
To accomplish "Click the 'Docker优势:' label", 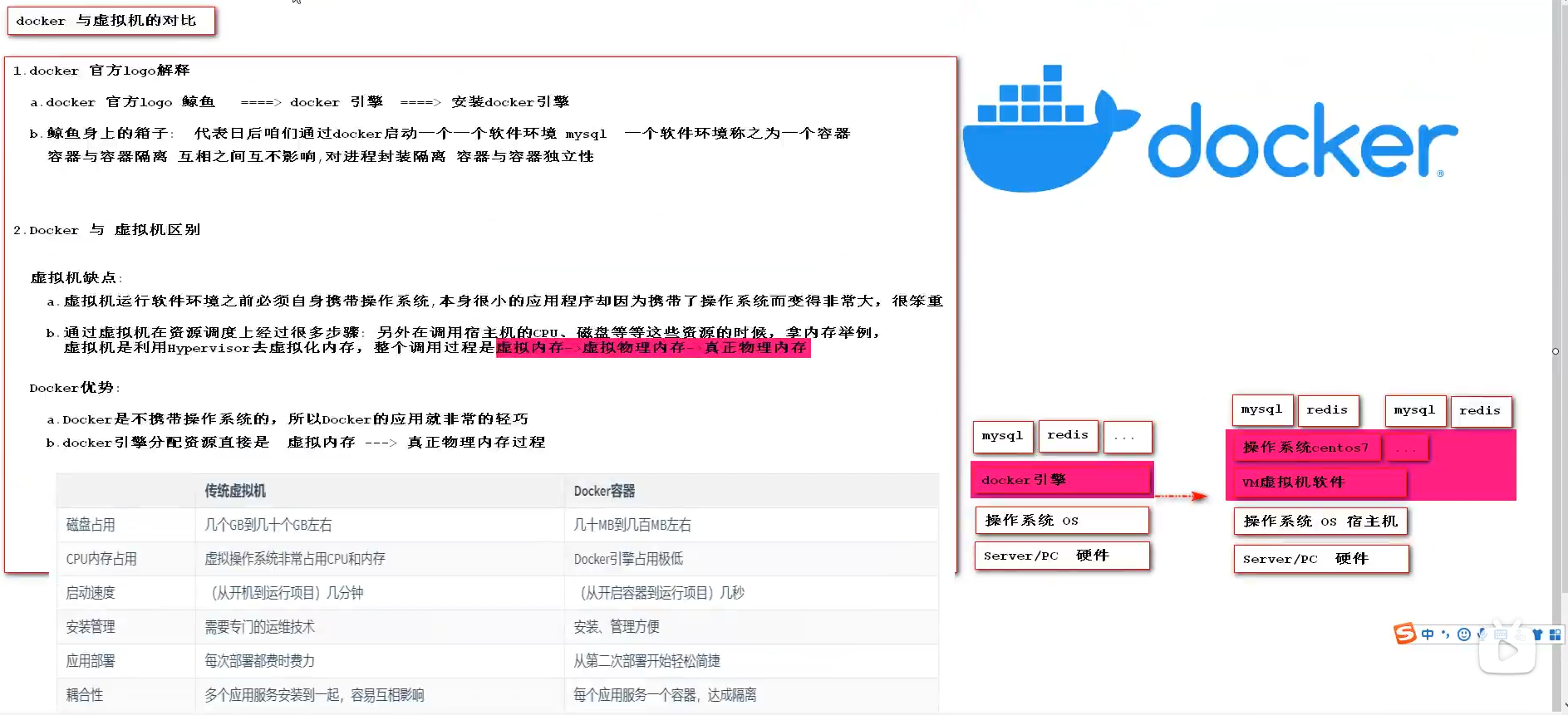I will click(x=75, y=388).
